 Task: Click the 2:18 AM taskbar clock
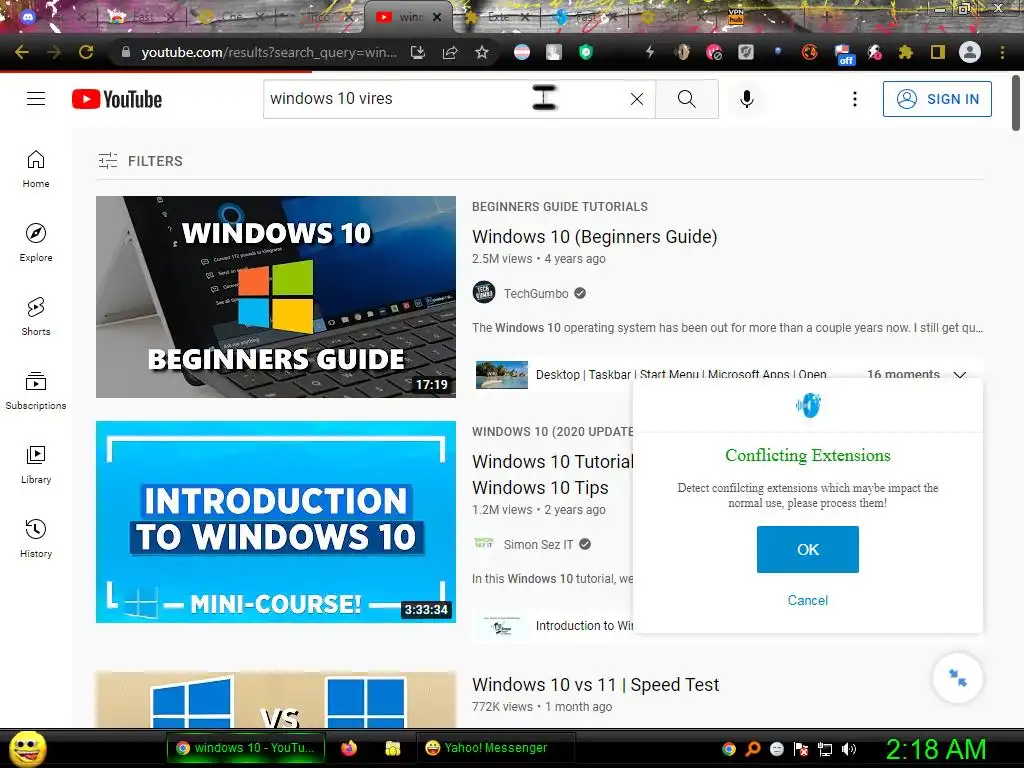point(935,749)
